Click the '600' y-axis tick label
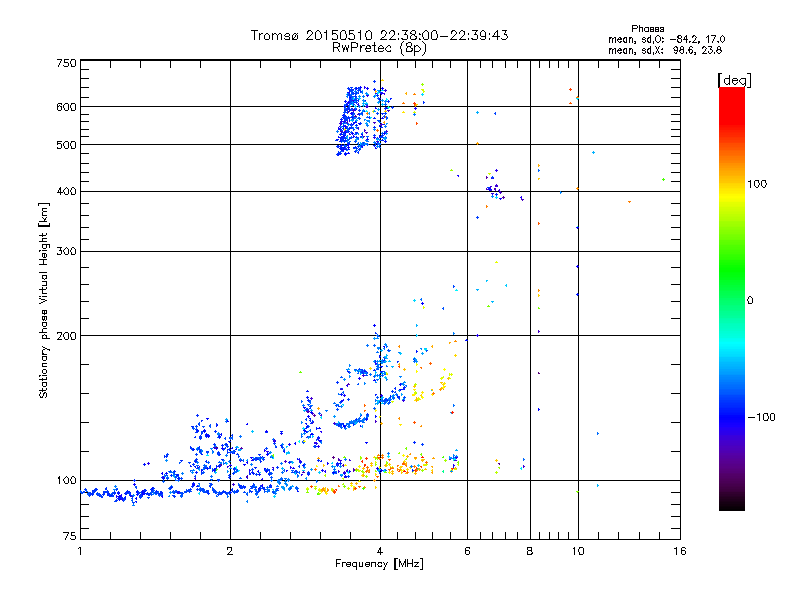Image resolution: width=800 pixels, height=600 pixels. click(66, 107)
